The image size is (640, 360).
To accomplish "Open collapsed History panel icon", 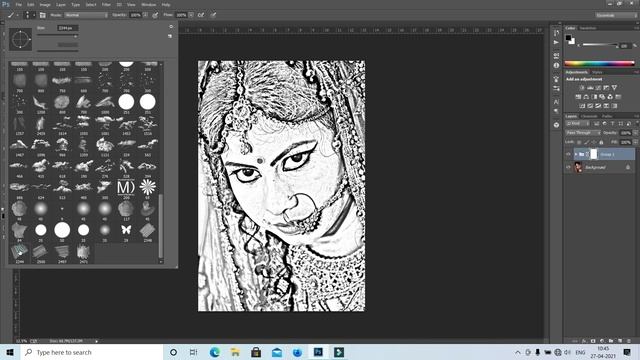I will coord(556,33).
